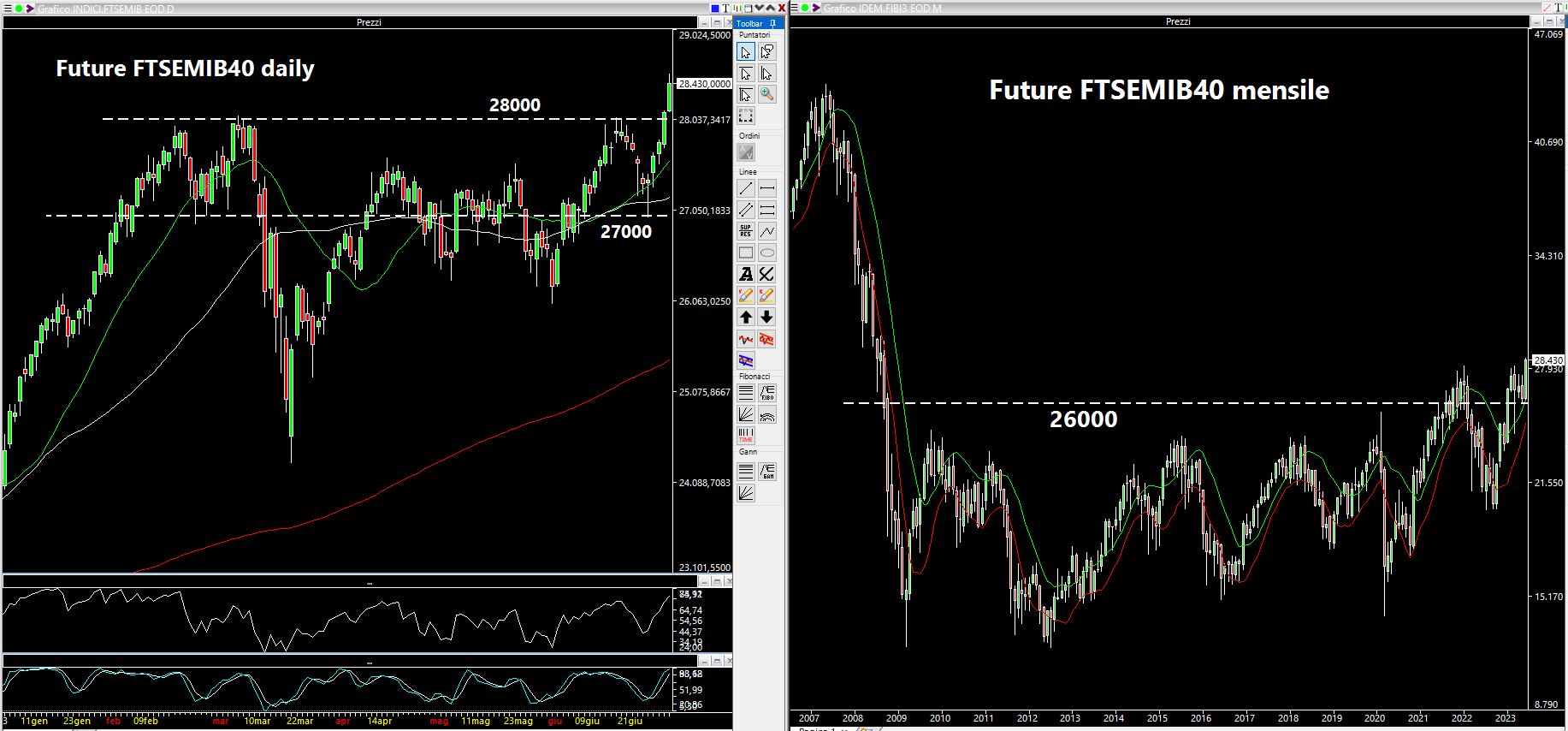Select the Fibonacci retracement lines tool
Viewport: 1568px width, 731px height.
[746, 393]
